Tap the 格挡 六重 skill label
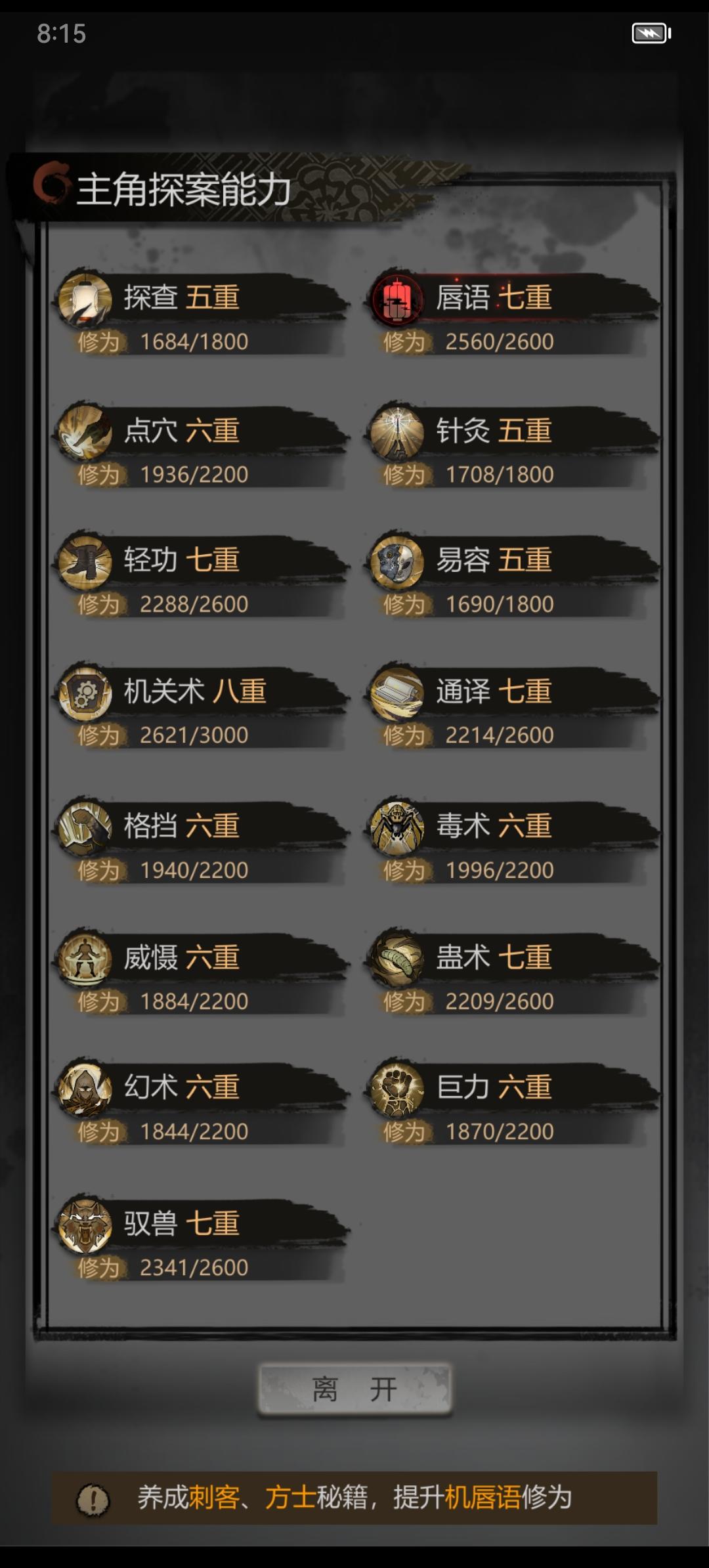The image size is (709, 1568). tap(182, 825)
